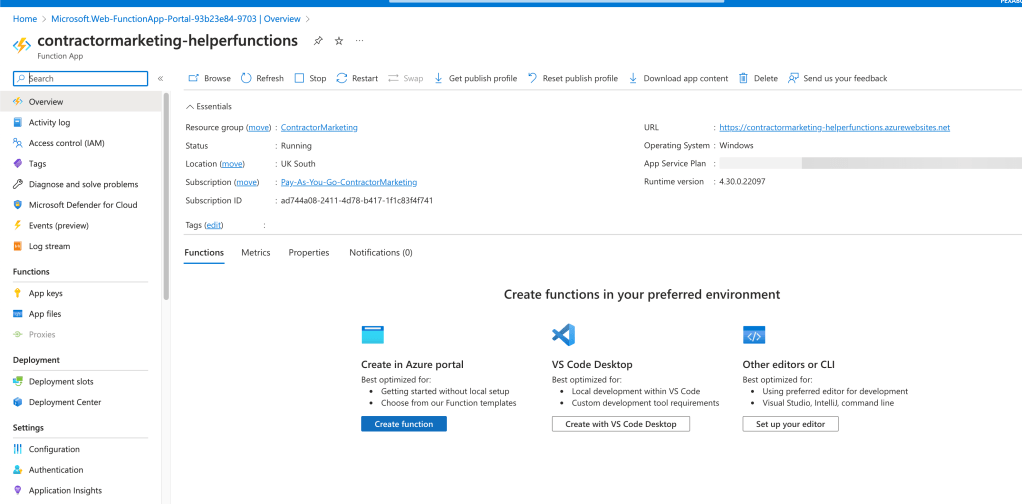
Task: Open Browse in the toolbar
Action: [x=209, y=78]
